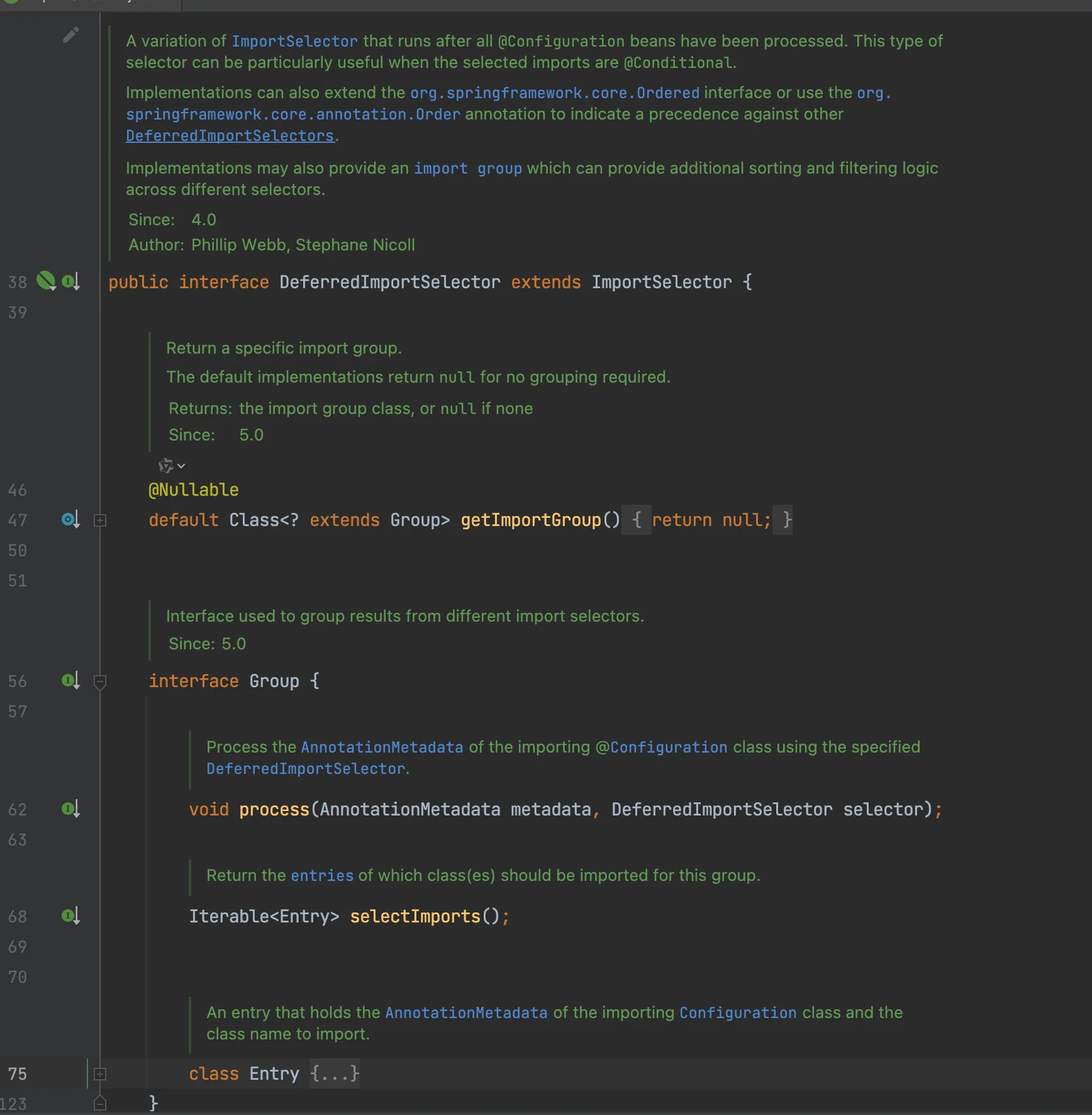
Task: Expand the folded getImportGroup method body
Action: (100, 520)
